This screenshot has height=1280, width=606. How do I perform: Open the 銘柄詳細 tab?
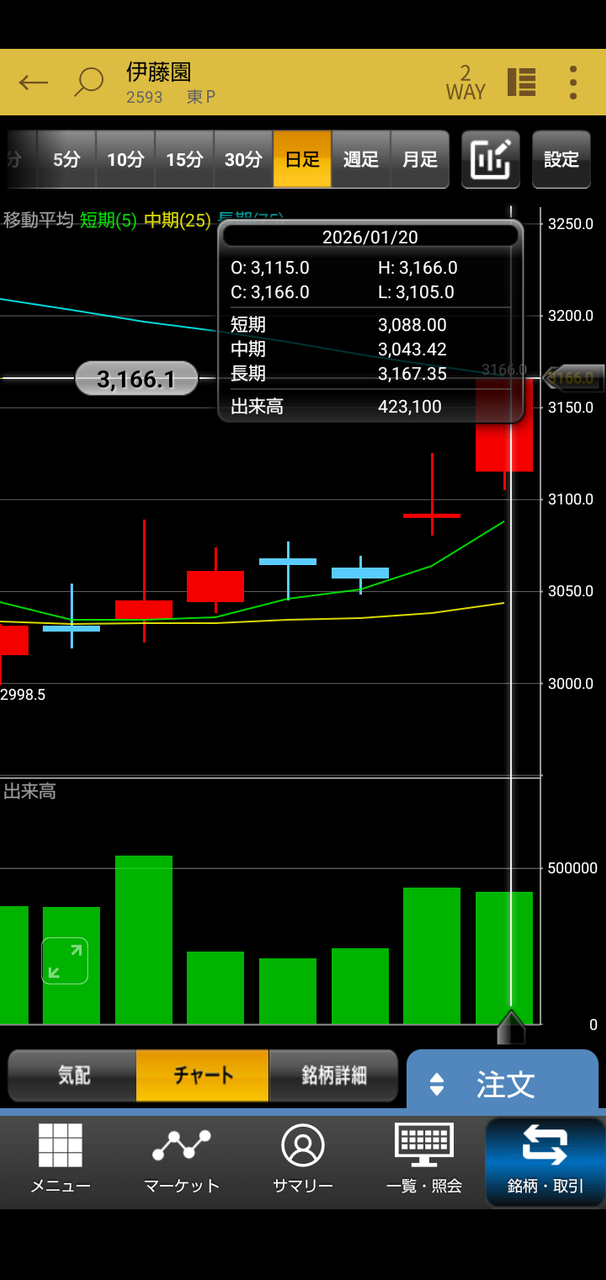[x=334, y=1076]
